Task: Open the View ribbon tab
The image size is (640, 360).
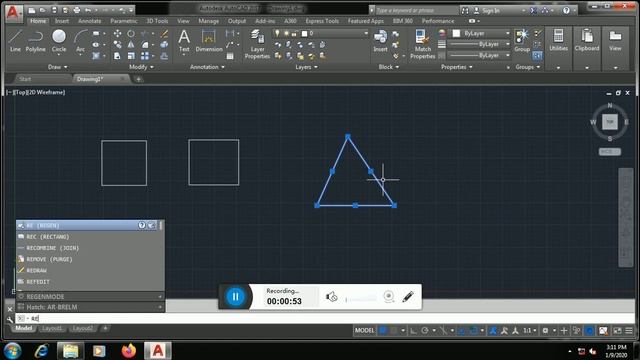Action: click(183, 21)
